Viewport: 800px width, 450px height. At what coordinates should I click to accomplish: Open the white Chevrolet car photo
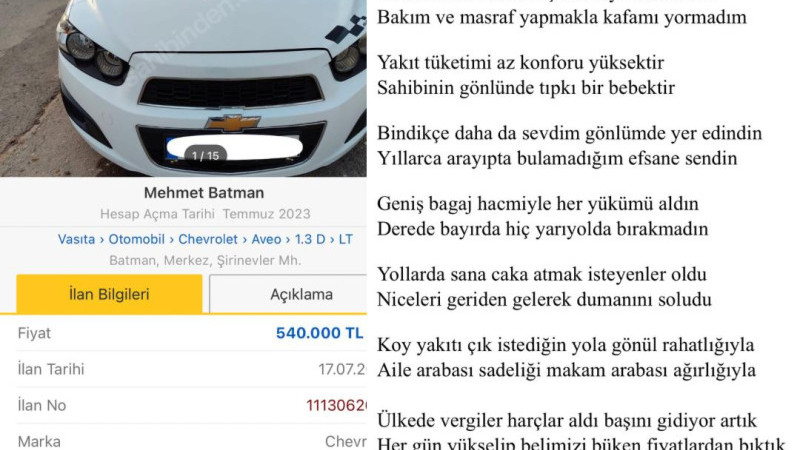pos(183,88)
